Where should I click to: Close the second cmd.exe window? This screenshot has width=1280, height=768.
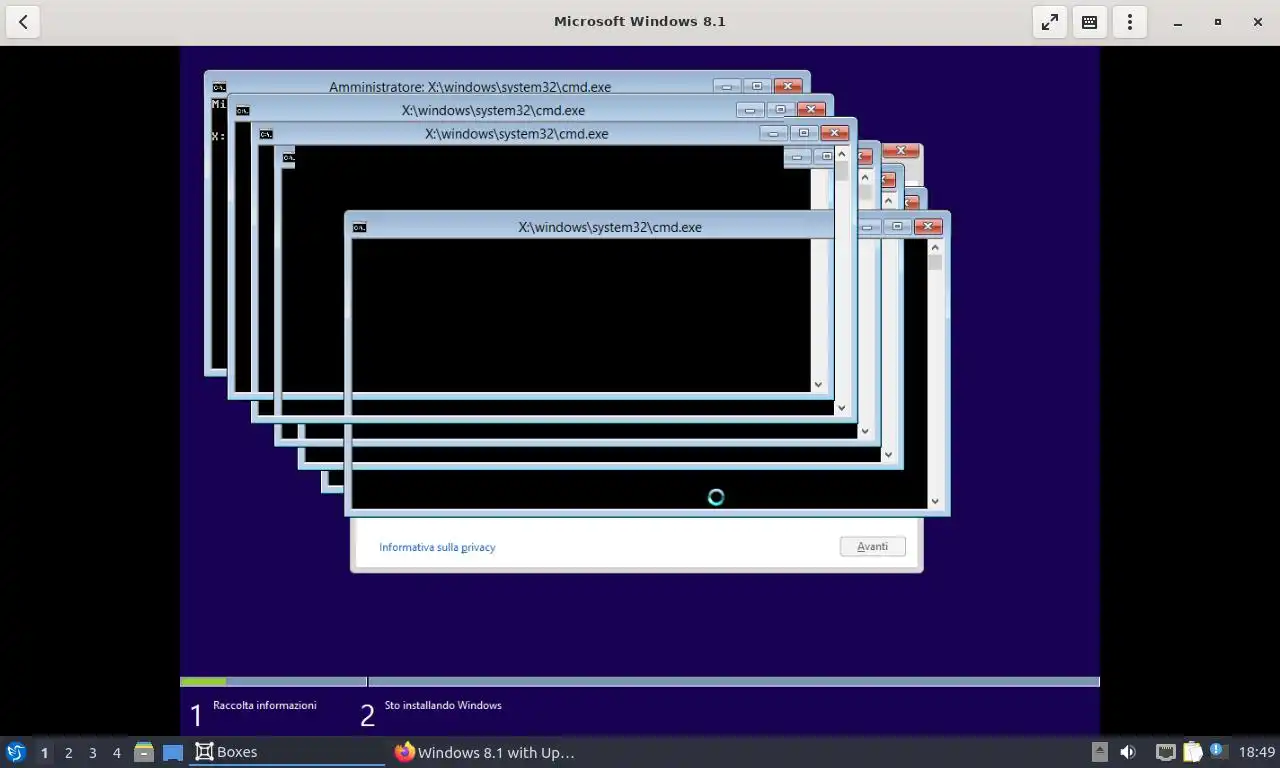(811, 109)
